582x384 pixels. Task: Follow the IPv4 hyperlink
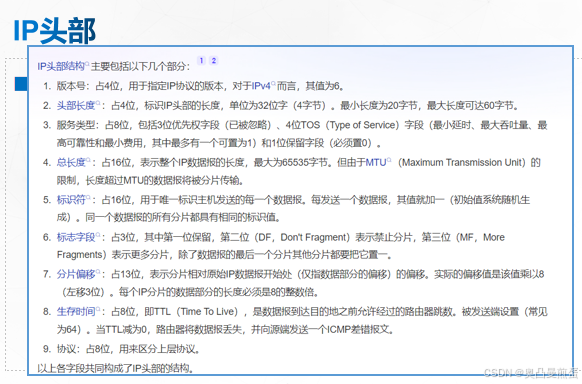(262, 86)
